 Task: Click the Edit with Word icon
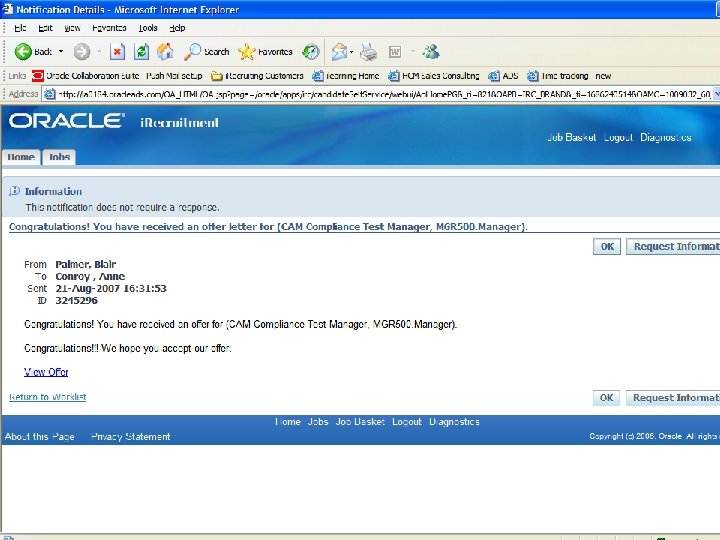pos(395,52)
